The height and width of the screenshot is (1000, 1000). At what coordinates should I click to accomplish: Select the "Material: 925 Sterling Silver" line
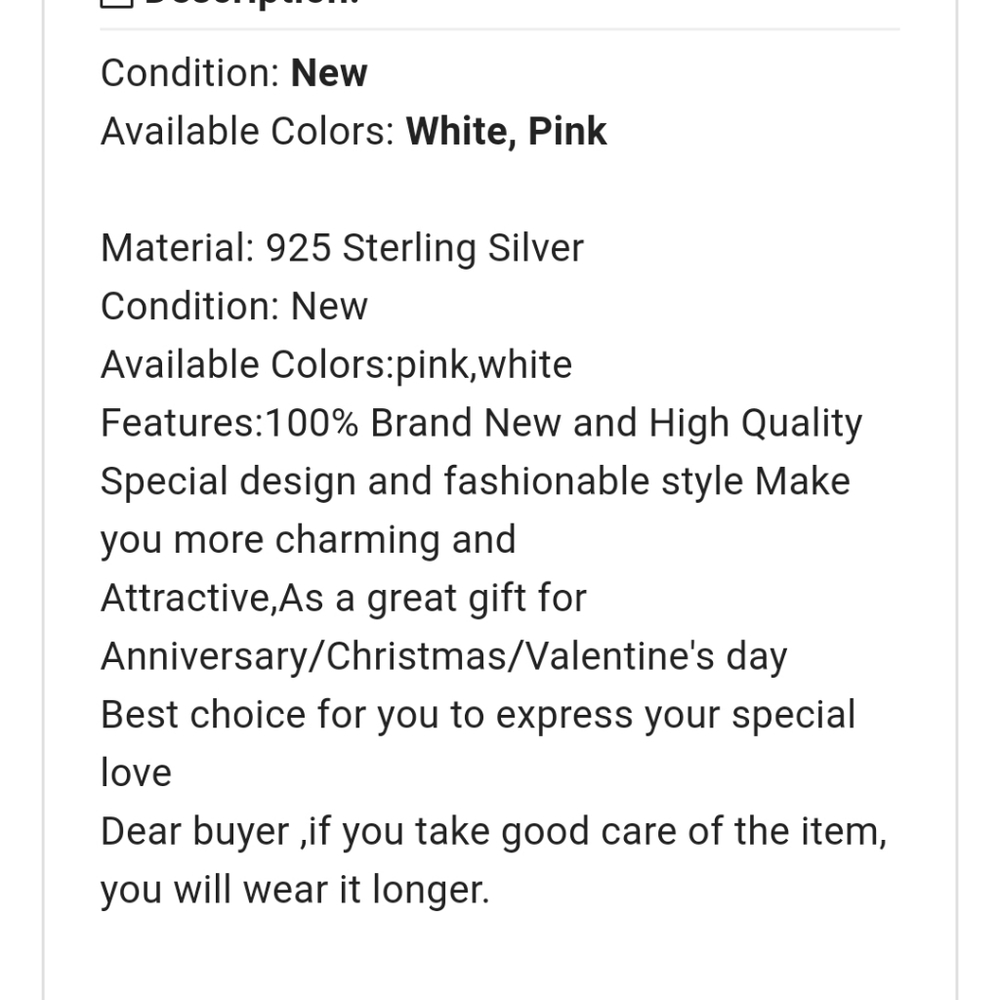[x=342, y=248]
